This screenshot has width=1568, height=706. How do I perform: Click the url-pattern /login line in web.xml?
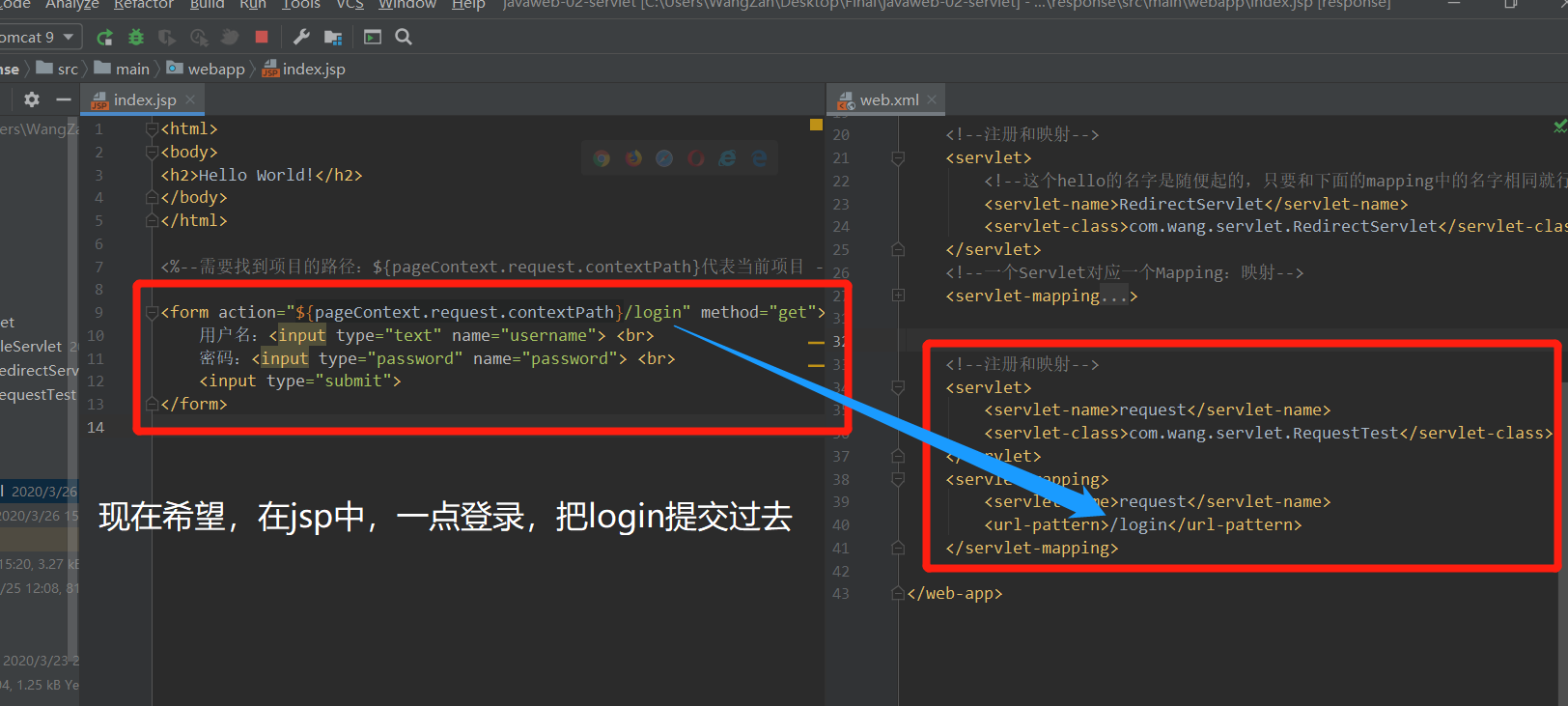click(1143, 524)
